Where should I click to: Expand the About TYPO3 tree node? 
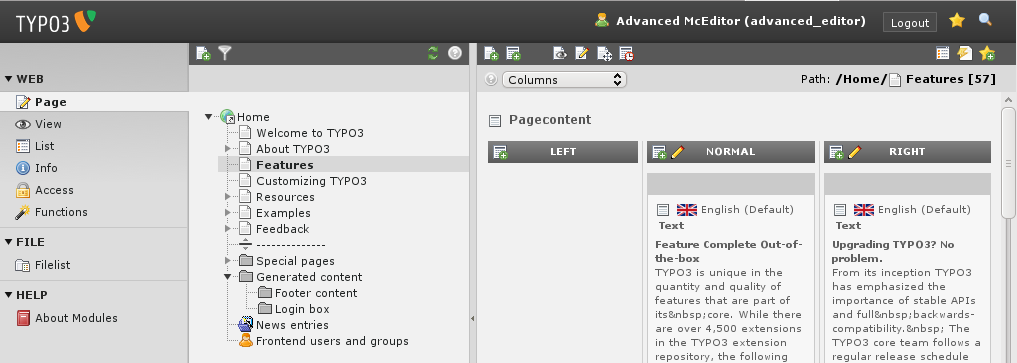(x=228, y=149)
